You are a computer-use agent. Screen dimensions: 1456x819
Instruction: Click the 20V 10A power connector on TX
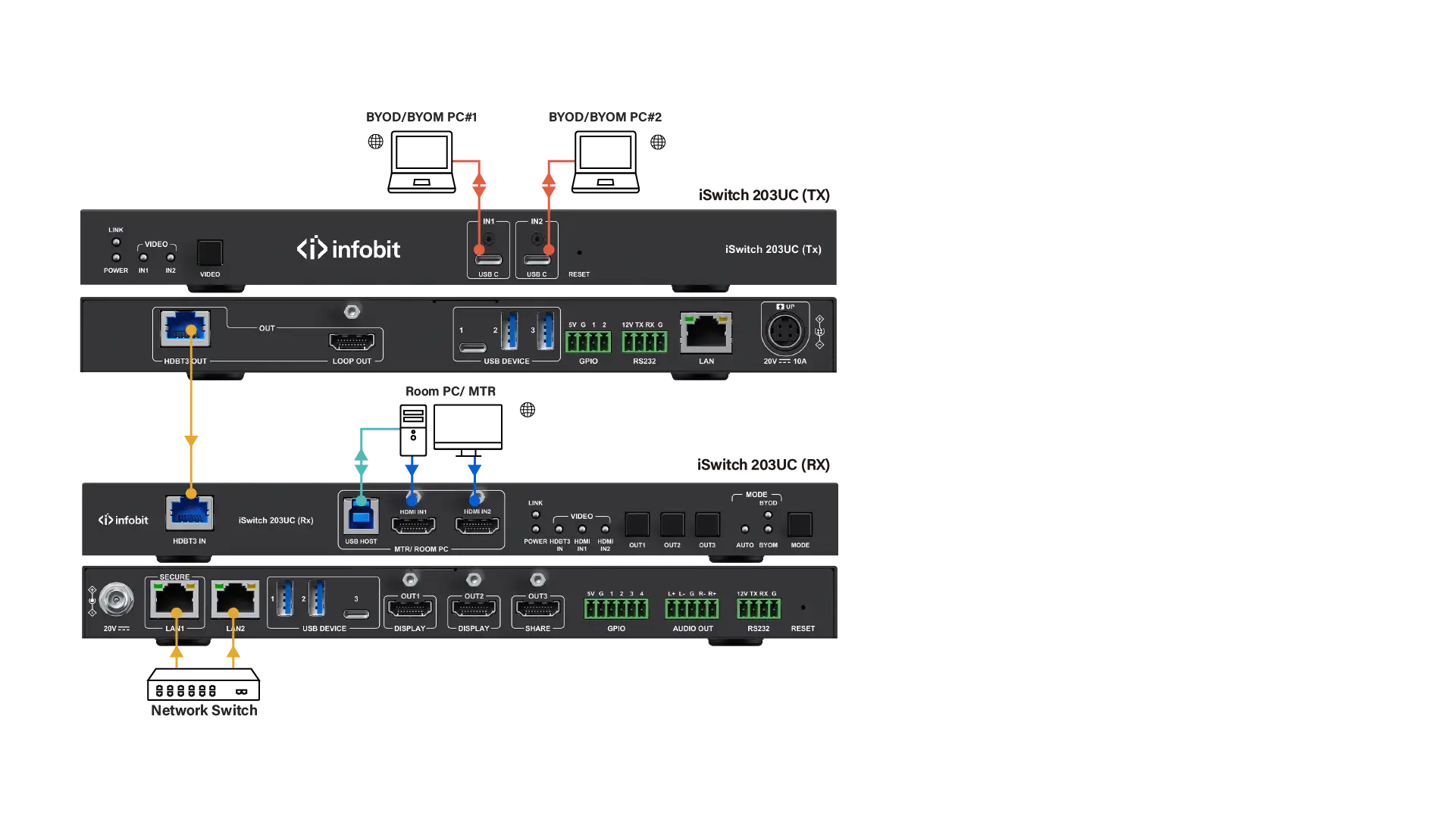point(784,332)
